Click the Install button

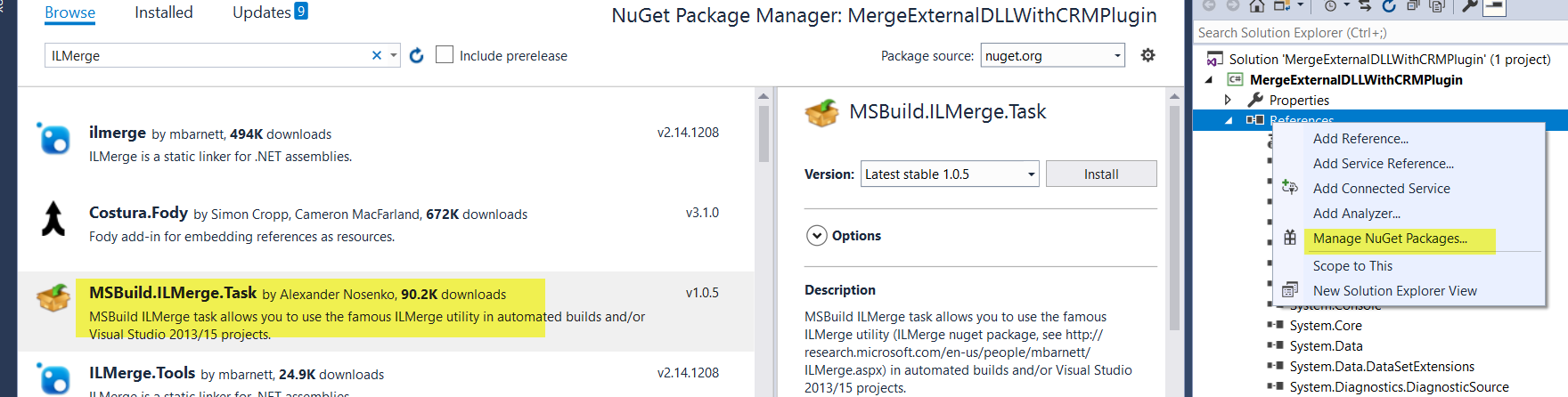pos(1101,174)
